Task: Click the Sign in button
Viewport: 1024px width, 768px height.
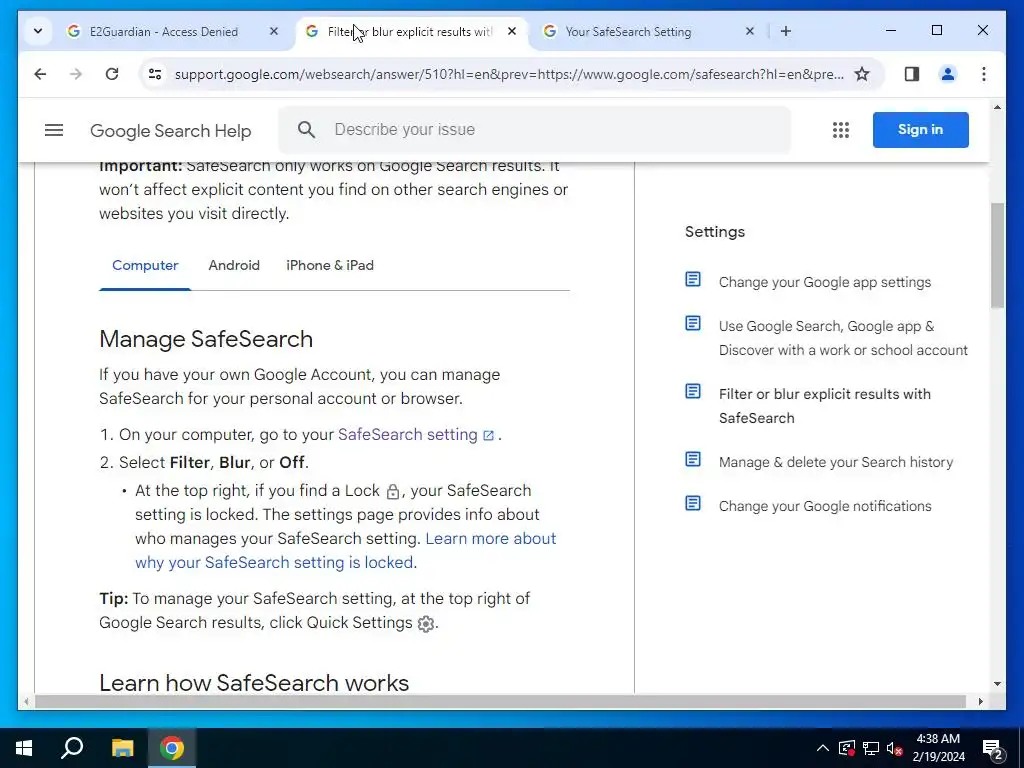Action: coord(920,129)
